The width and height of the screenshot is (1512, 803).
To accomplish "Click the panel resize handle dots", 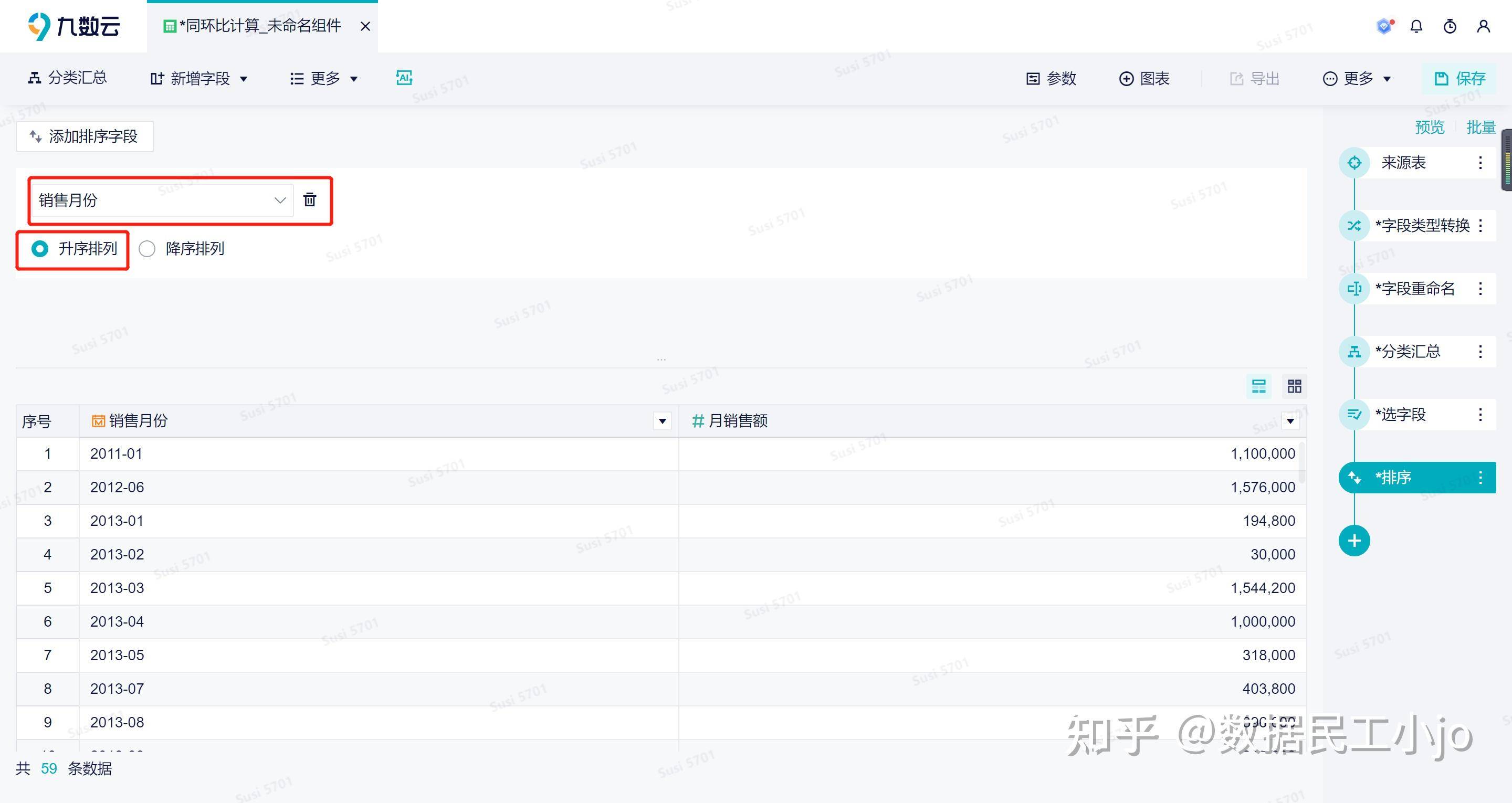I will click(661, 358).
